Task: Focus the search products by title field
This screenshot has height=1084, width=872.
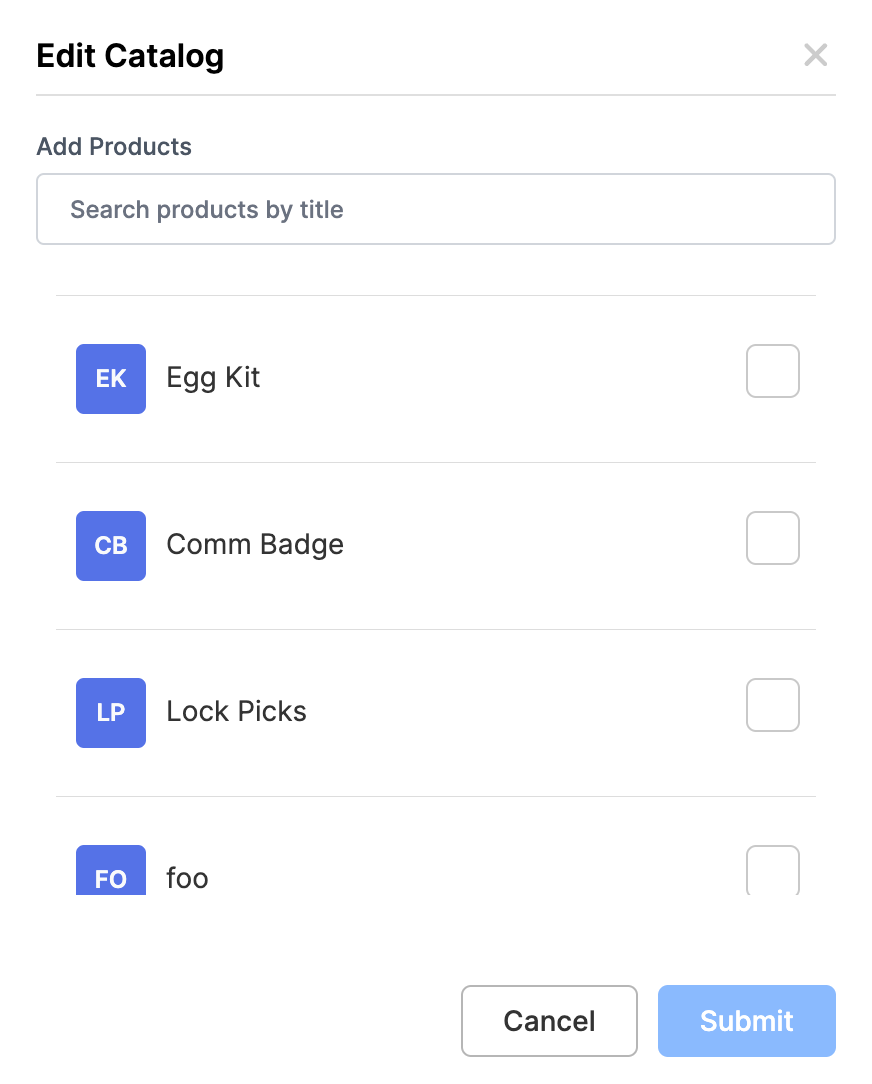Action: coord(436,210)
